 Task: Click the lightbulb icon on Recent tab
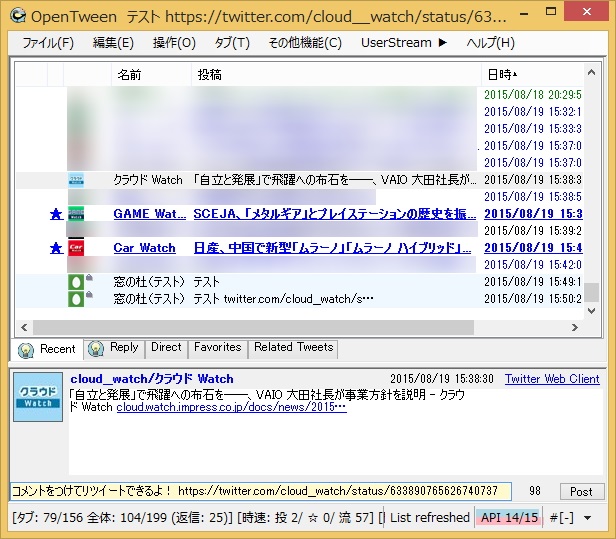pyautogui.click(x=26, y=350)
